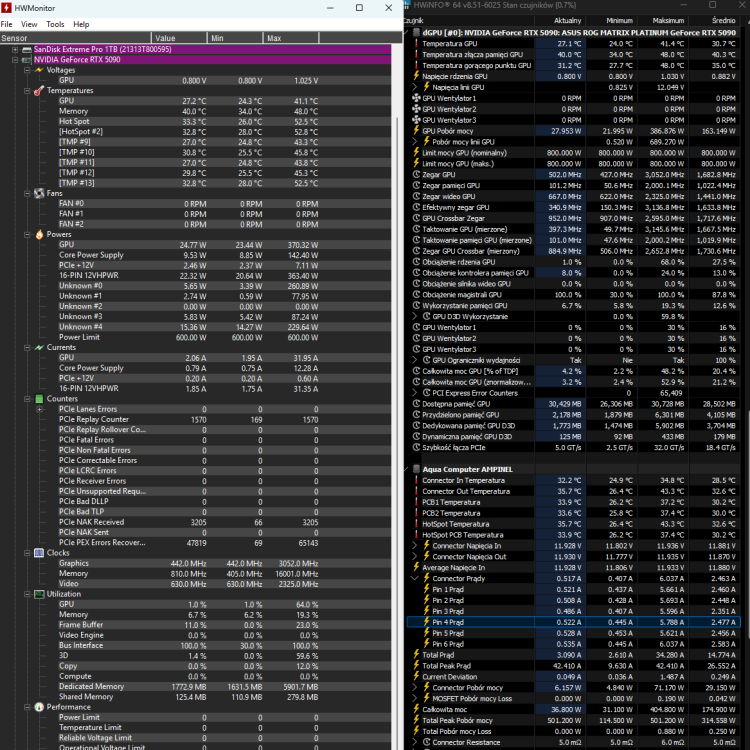
Task: Click the Temperatures thermometer icon in HWMonitor
Action: tap(39, 90)
